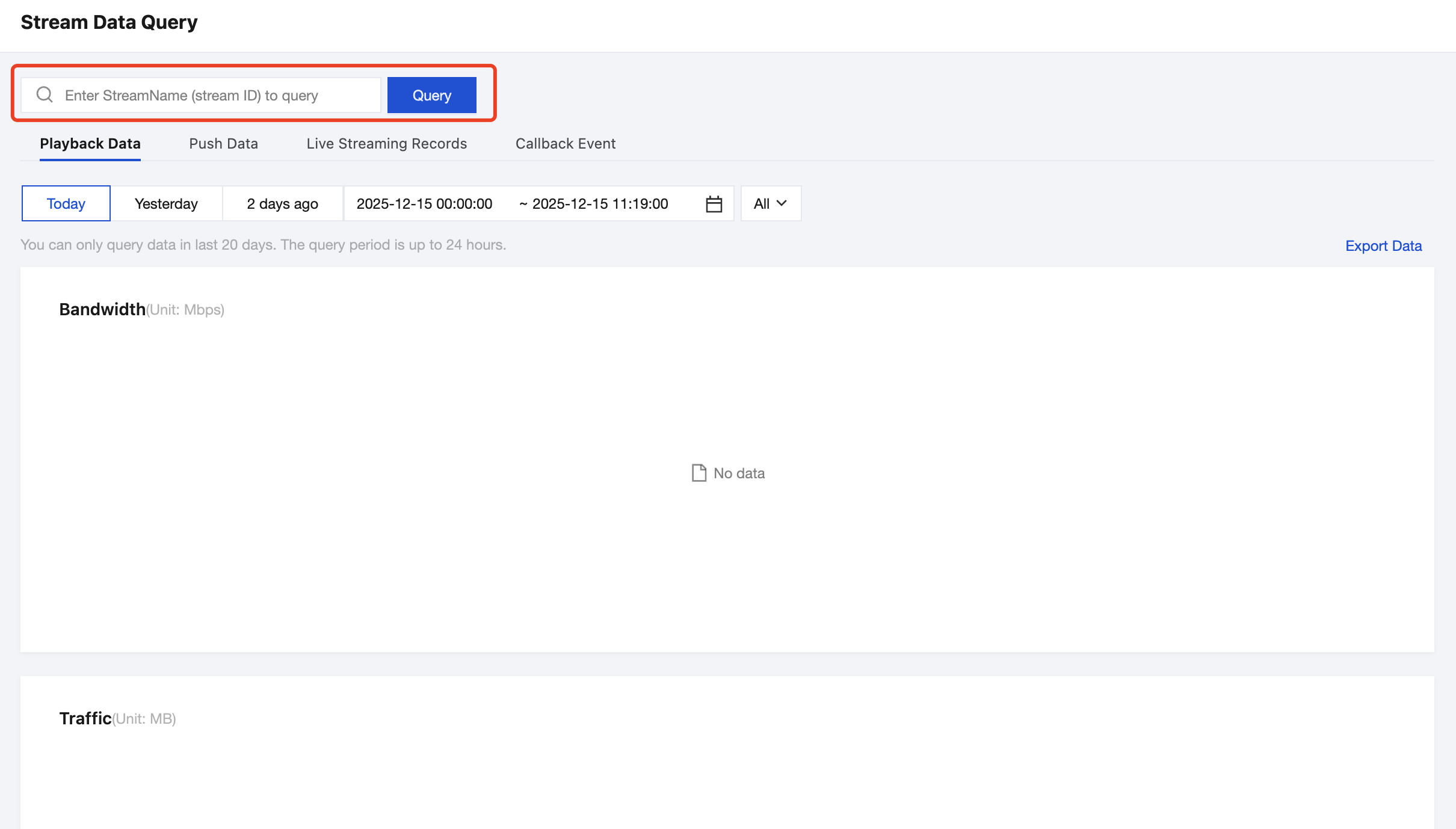This screenshot has width=1456, height=829.
Task: Expand the All filter dropdown
Action: coord(770,204)
